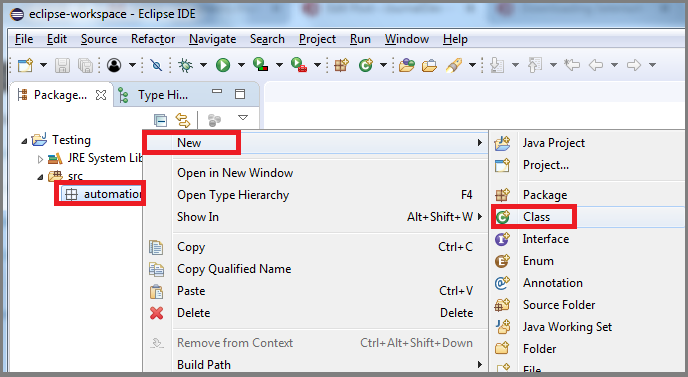Open the Run menu
688x377 pixels.
point(360,39)
